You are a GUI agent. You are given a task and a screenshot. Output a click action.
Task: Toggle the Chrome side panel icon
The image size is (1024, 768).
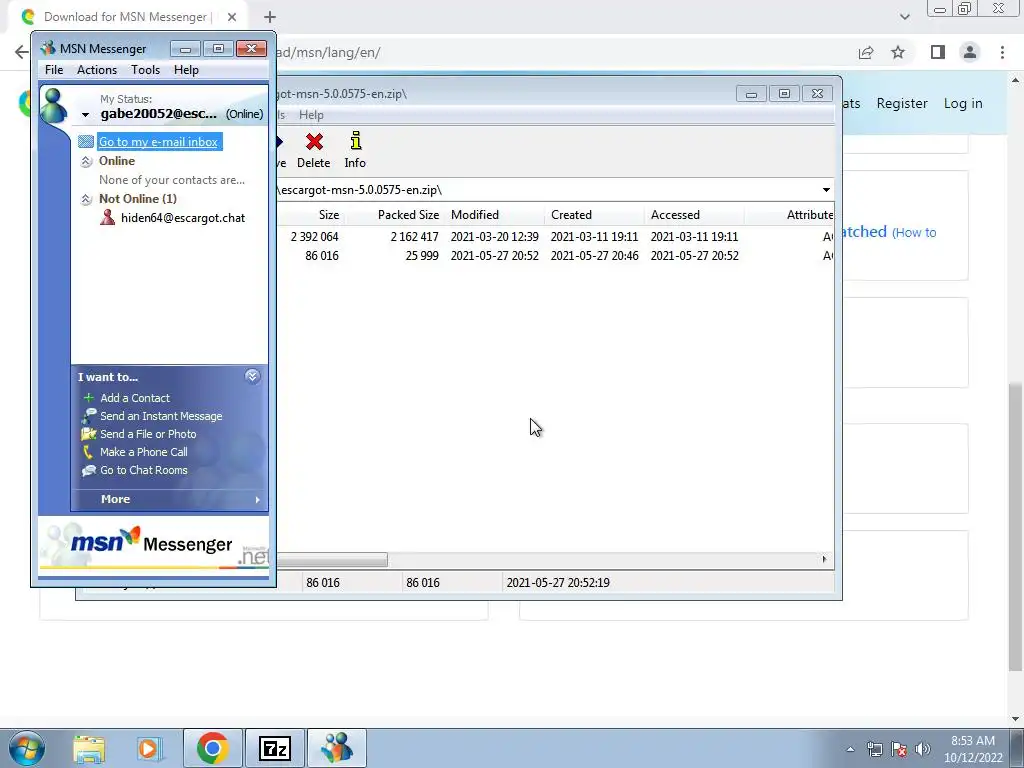tap(938, 52)
